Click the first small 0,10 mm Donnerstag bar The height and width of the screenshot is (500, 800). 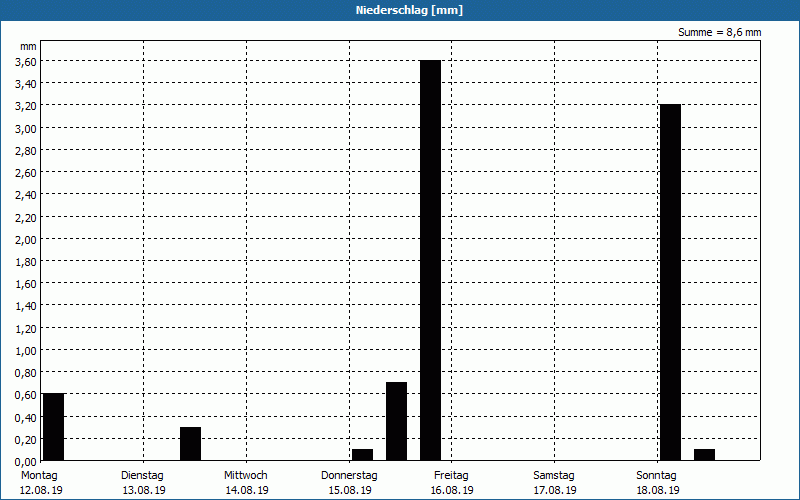tap(362, 455)
